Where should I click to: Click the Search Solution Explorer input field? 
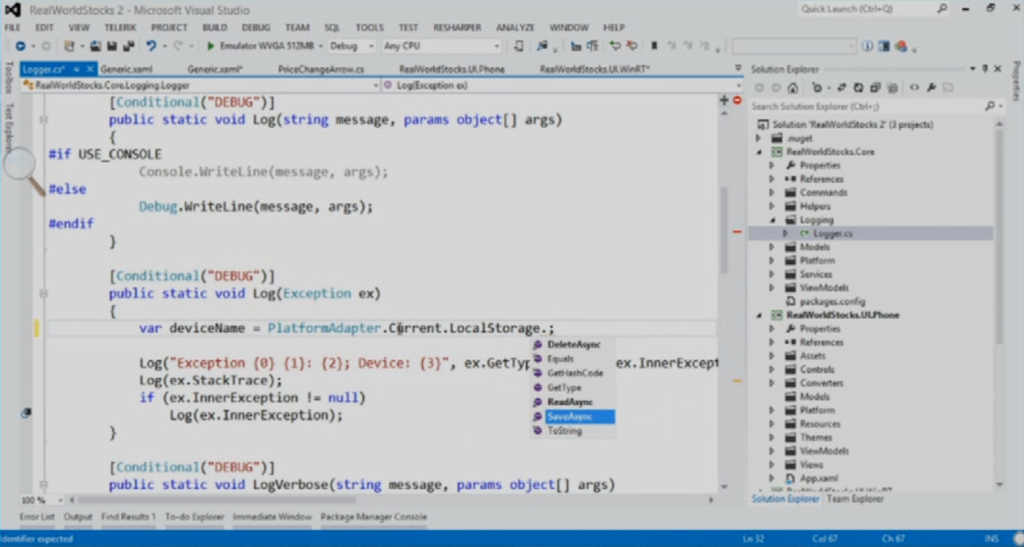865,106
